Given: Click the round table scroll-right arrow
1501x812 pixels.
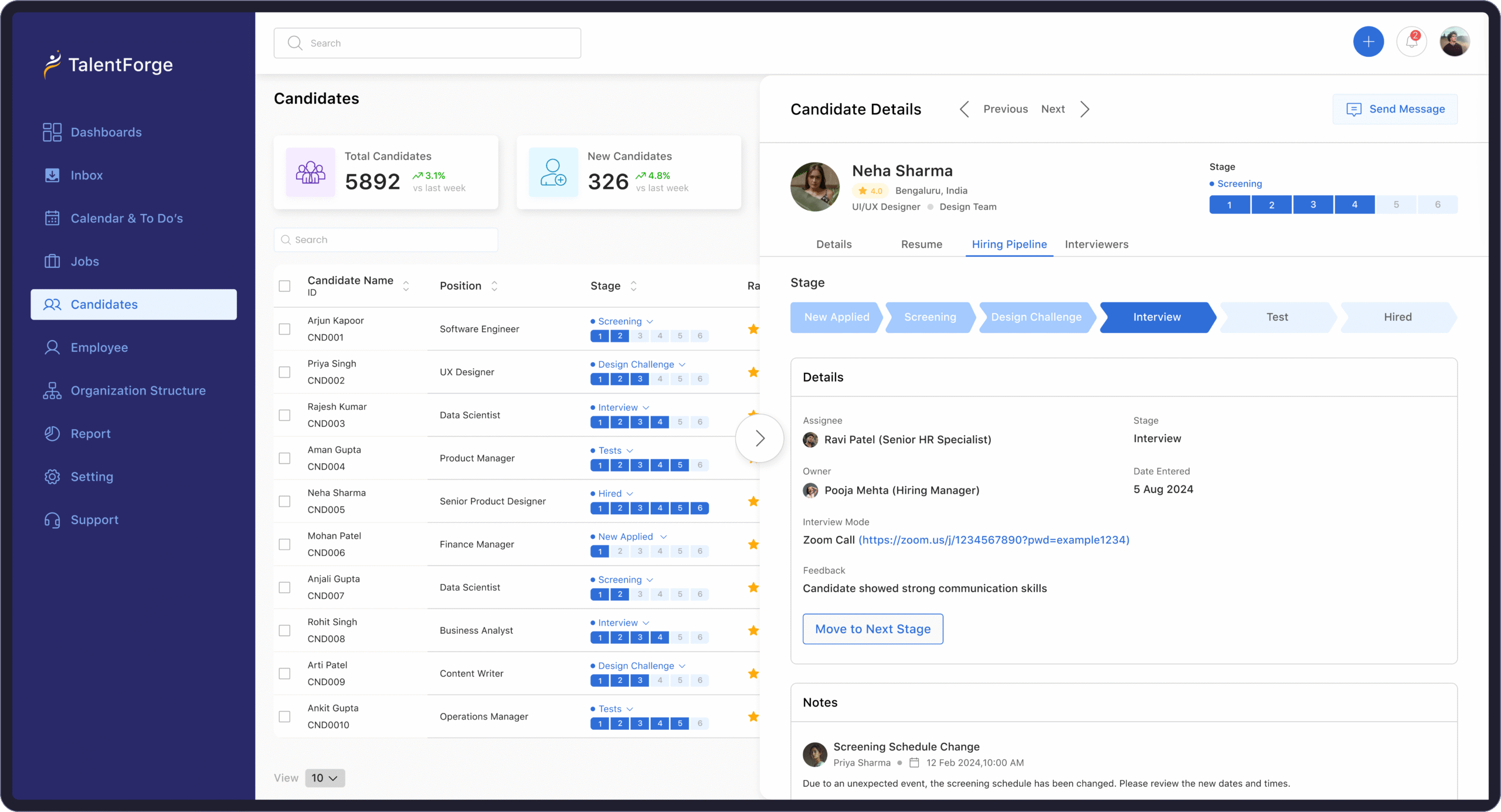Looking at the screenshot, I should pos(760,438).
